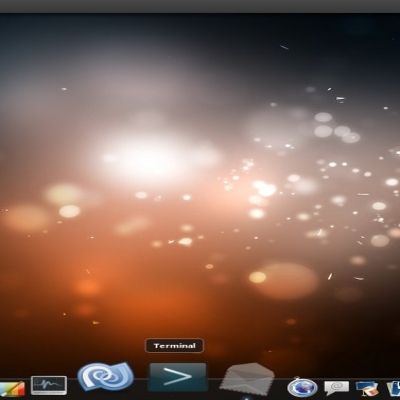This screenshot has height=400, width=400.
Task: Open the blue swirl application icon
Action: (106, 377)
